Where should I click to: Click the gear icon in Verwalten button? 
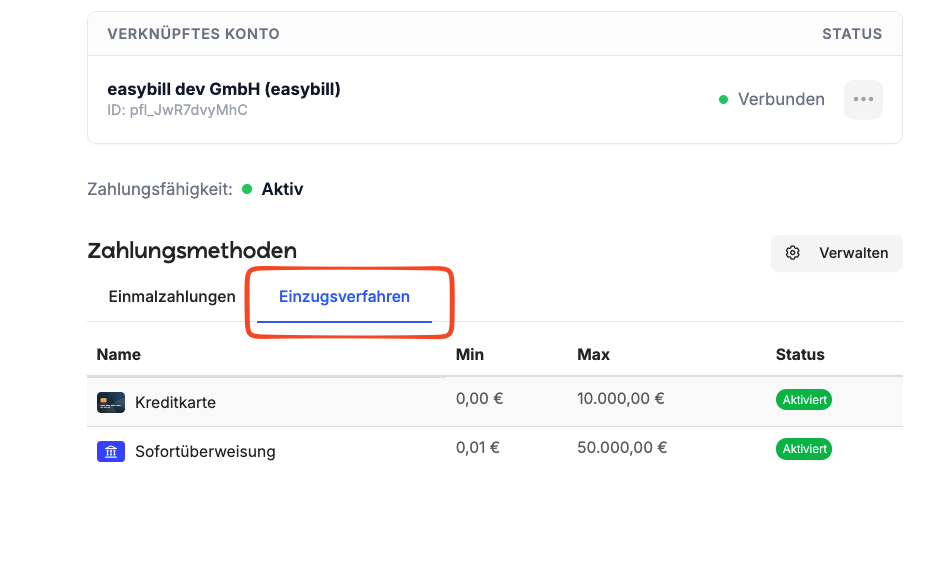792,253
